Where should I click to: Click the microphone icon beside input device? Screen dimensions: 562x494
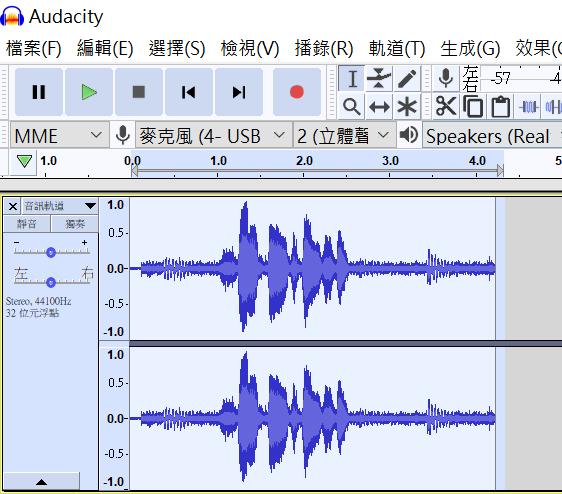point(123,135)
